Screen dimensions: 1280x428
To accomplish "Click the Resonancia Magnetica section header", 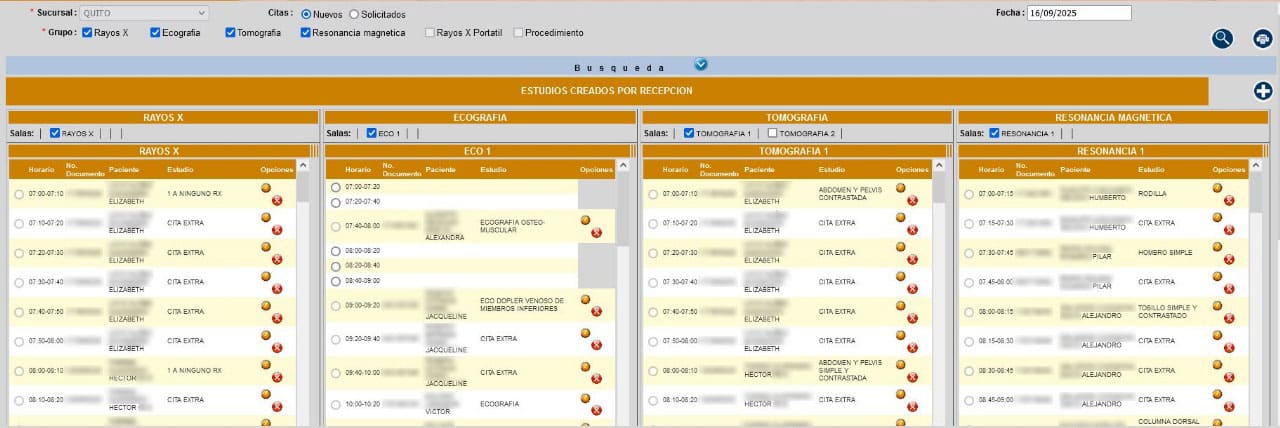I will (x=1113, y=117).
